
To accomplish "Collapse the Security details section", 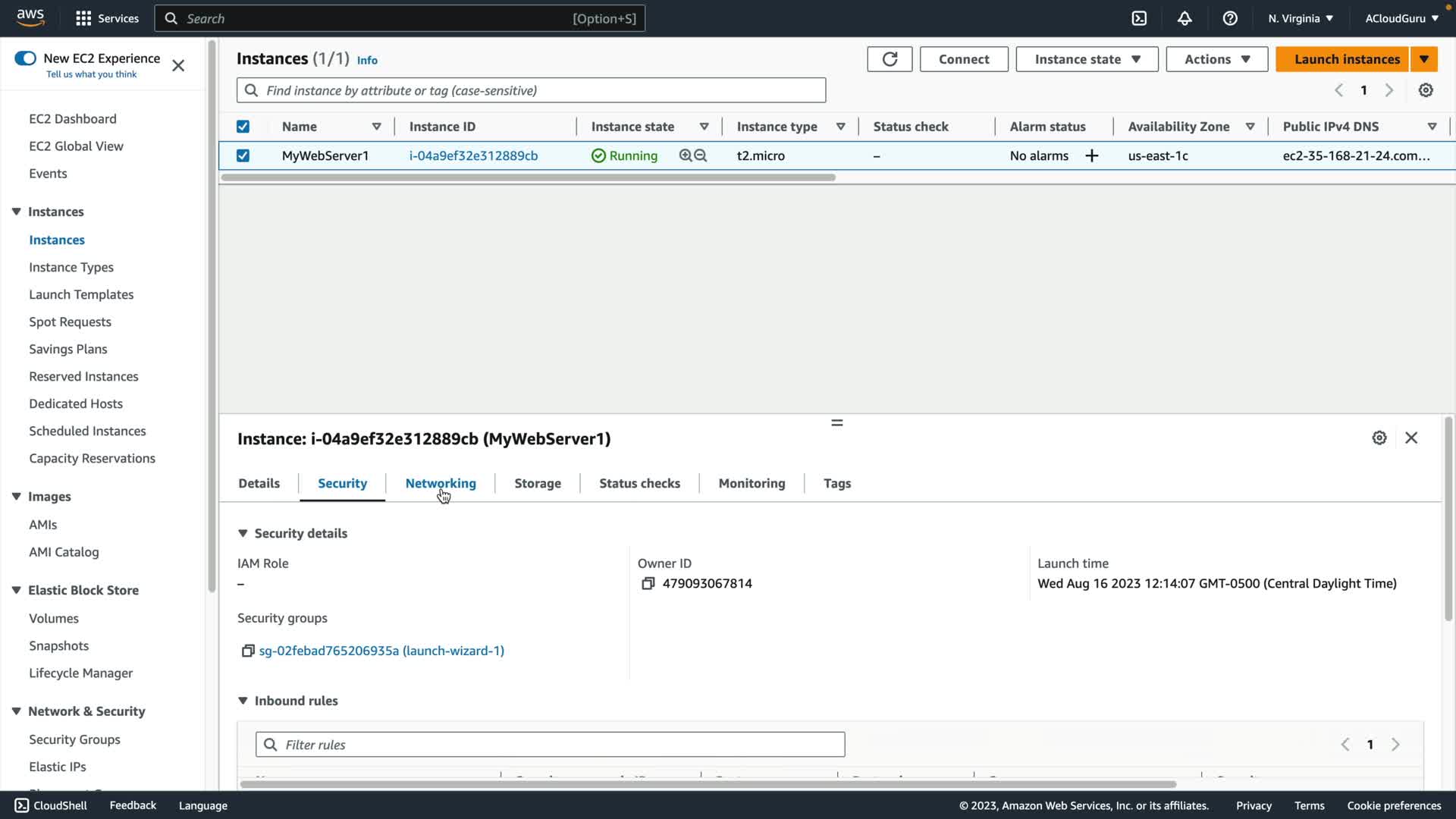I will coord(243,533).
